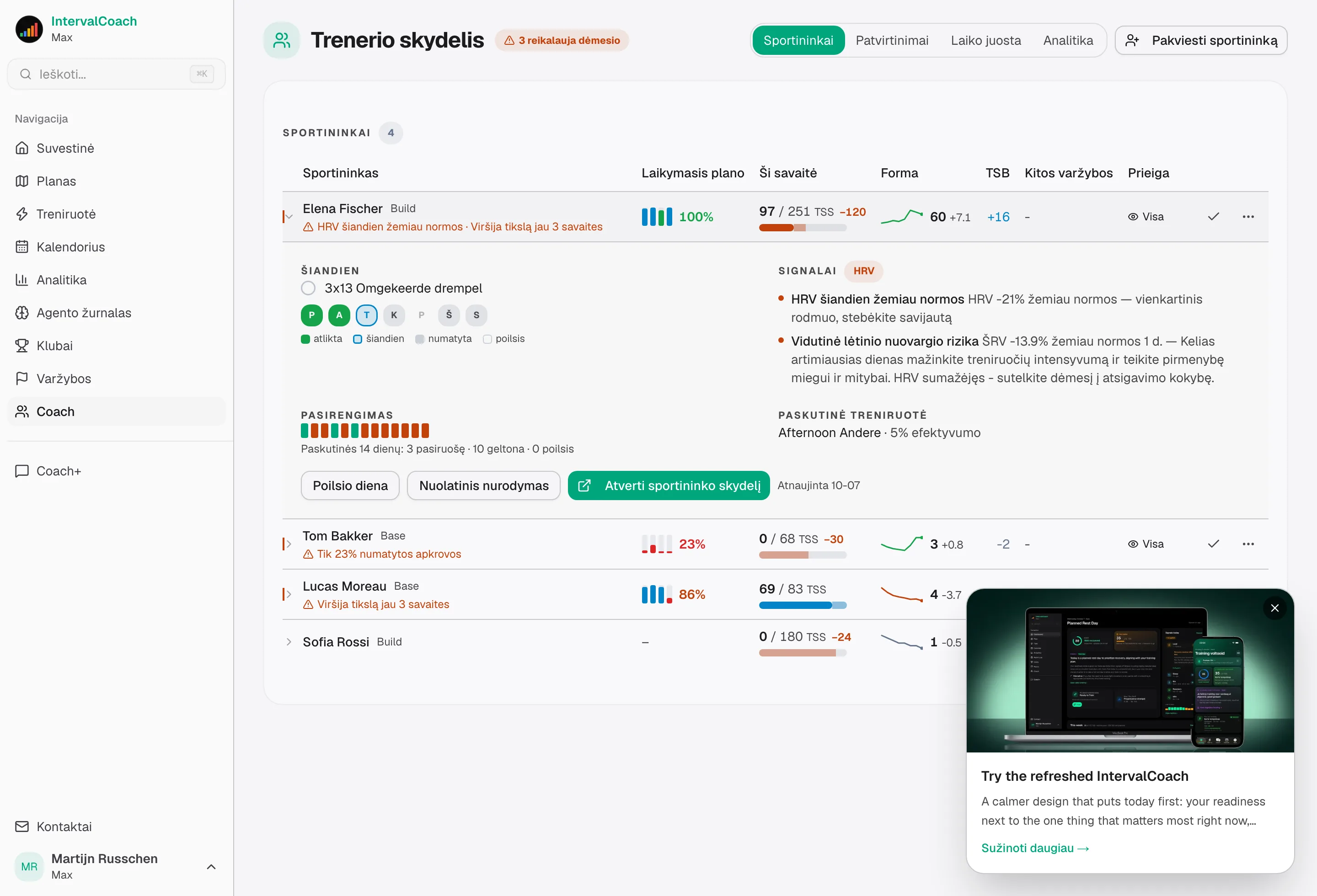This screenshot has width=1317, height=896.
Task: Select the T (today) day circle
Action: (367, 315)
